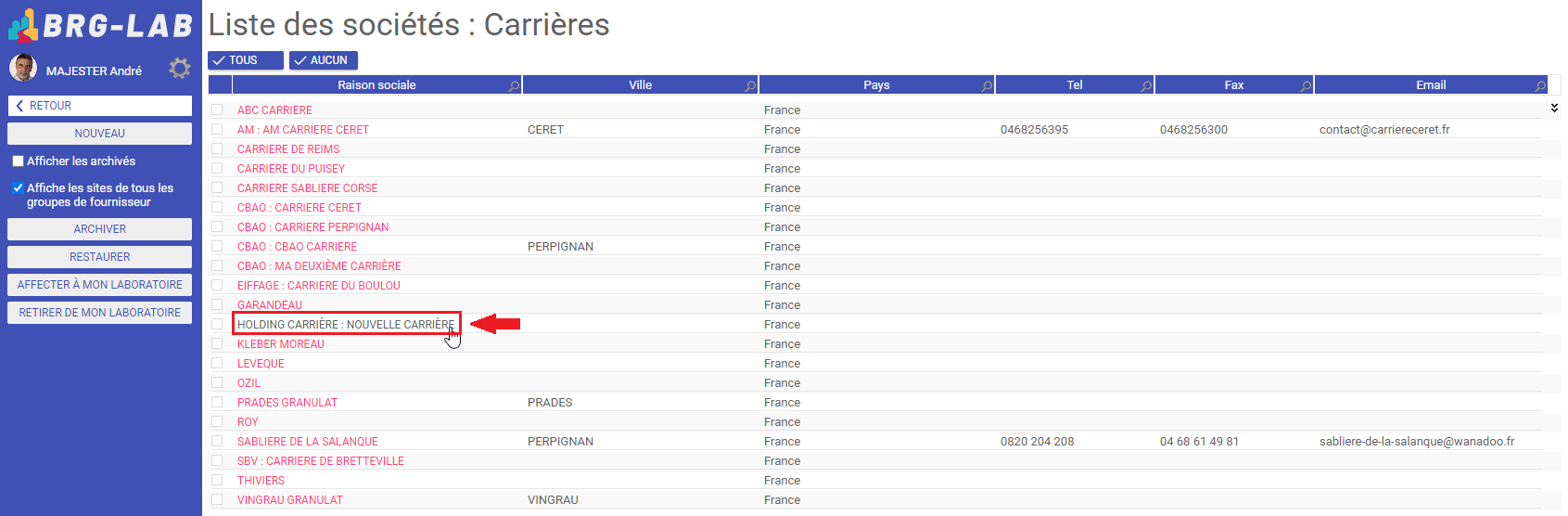Screen dimensions: 1568x516
Task: Open search icon in Raison sociale column
Action: click(514, 85)
